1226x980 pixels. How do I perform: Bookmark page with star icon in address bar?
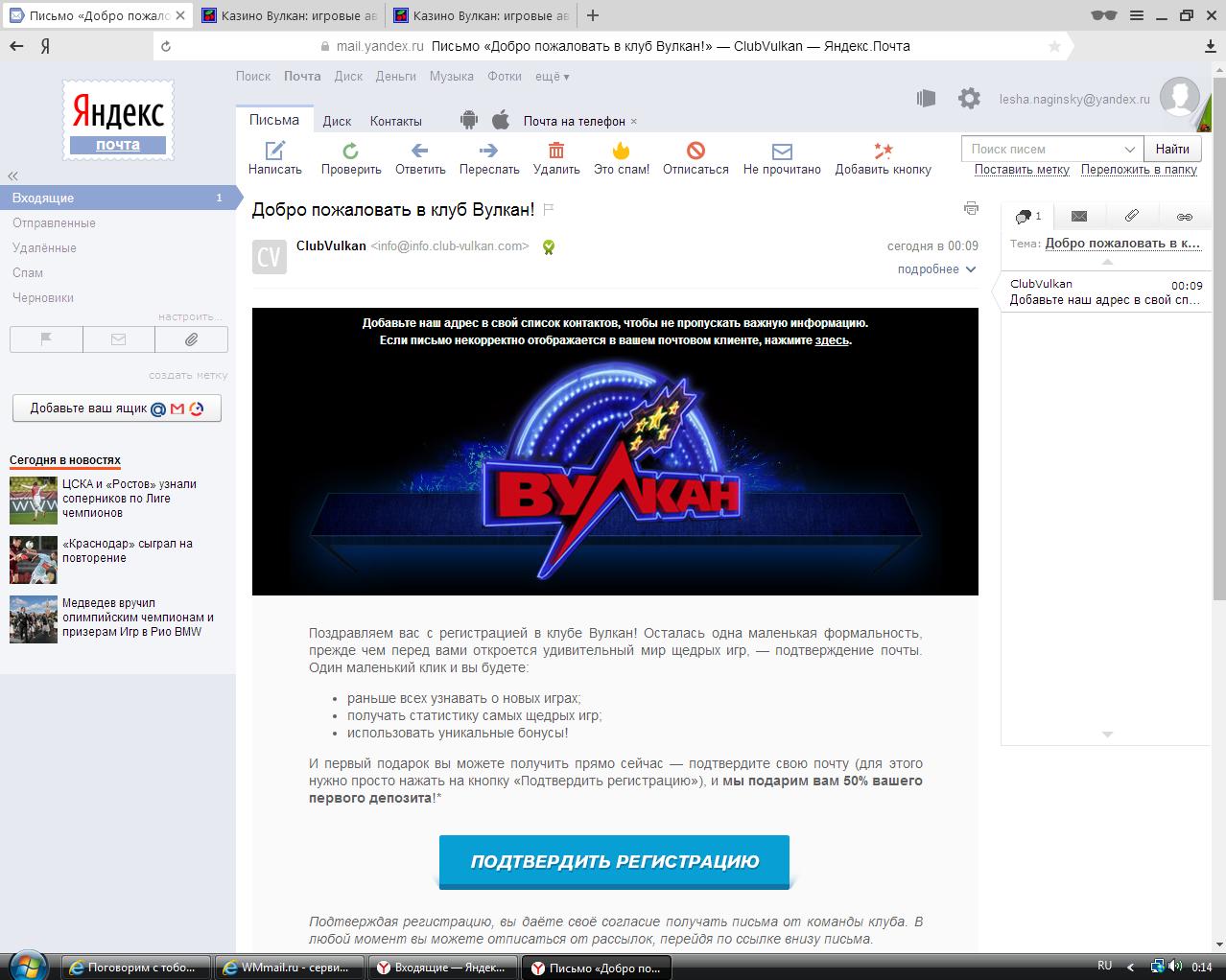tap(1054, 46)
